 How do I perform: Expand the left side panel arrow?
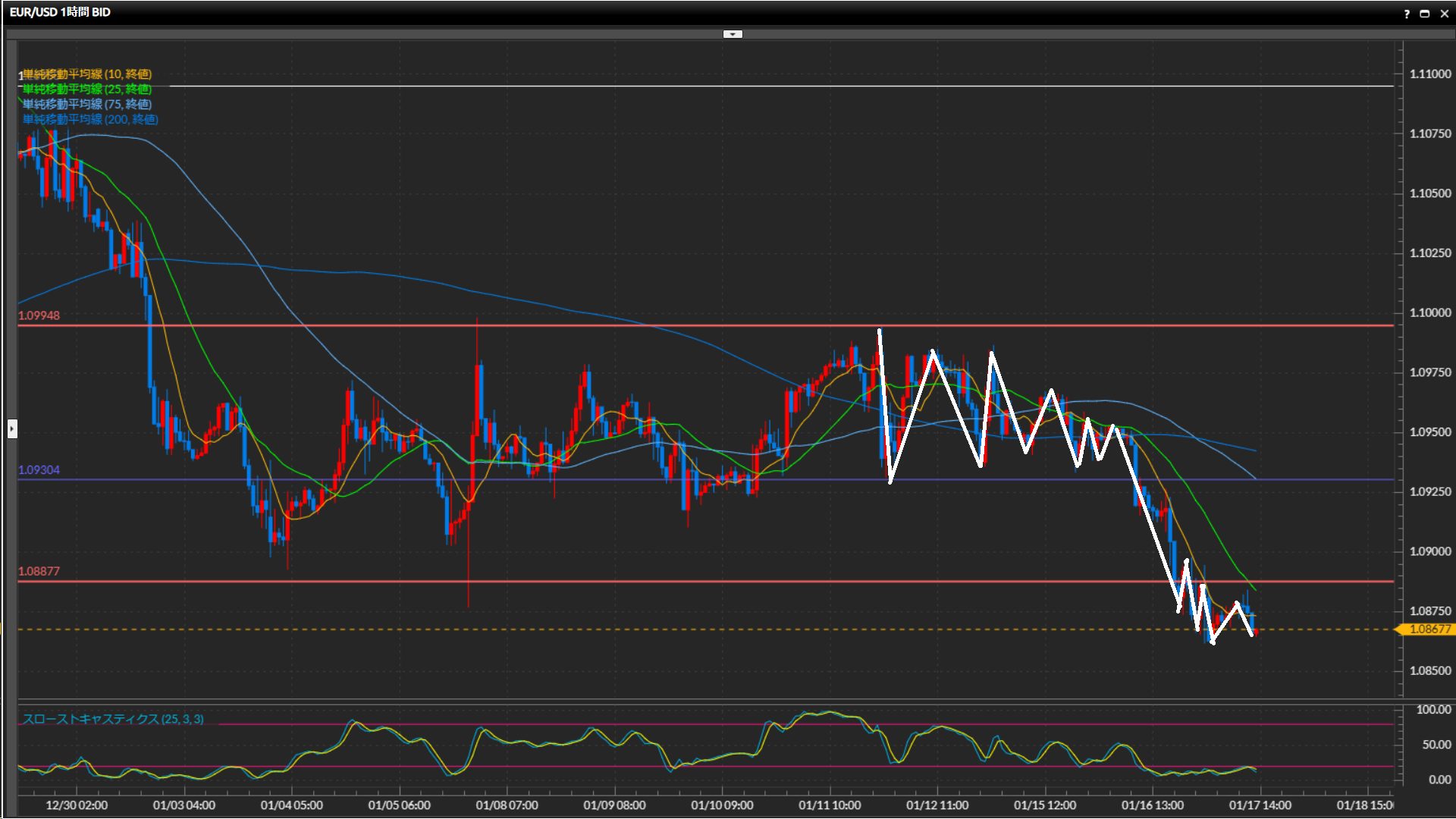pyautogui.click(x=12, y=429)
